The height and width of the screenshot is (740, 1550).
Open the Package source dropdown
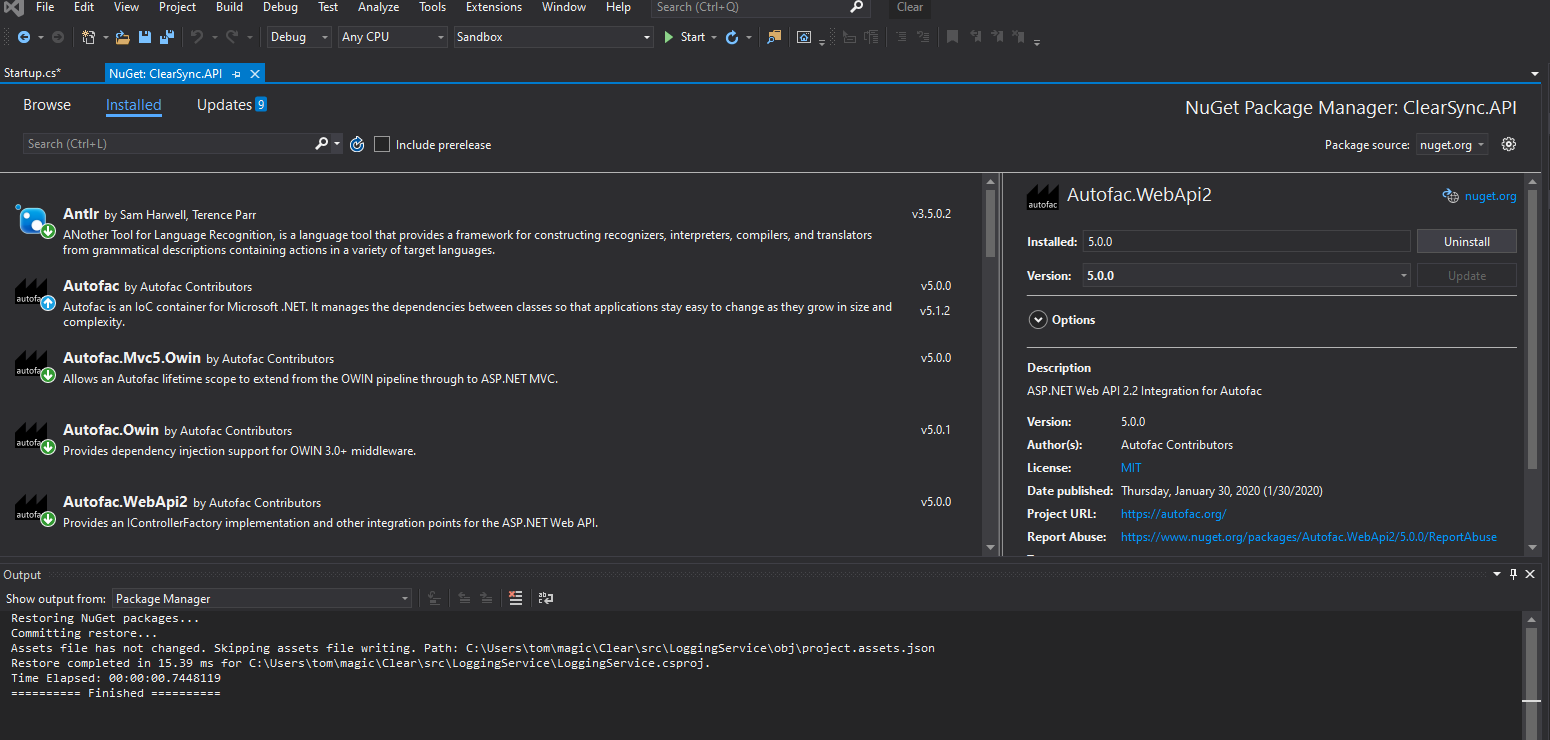point(1452,145)
